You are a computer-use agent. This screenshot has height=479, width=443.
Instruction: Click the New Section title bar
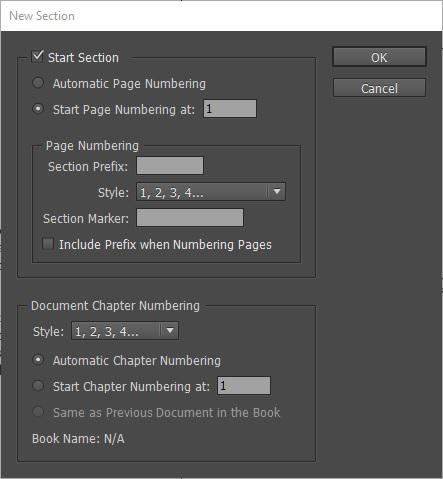221,16
